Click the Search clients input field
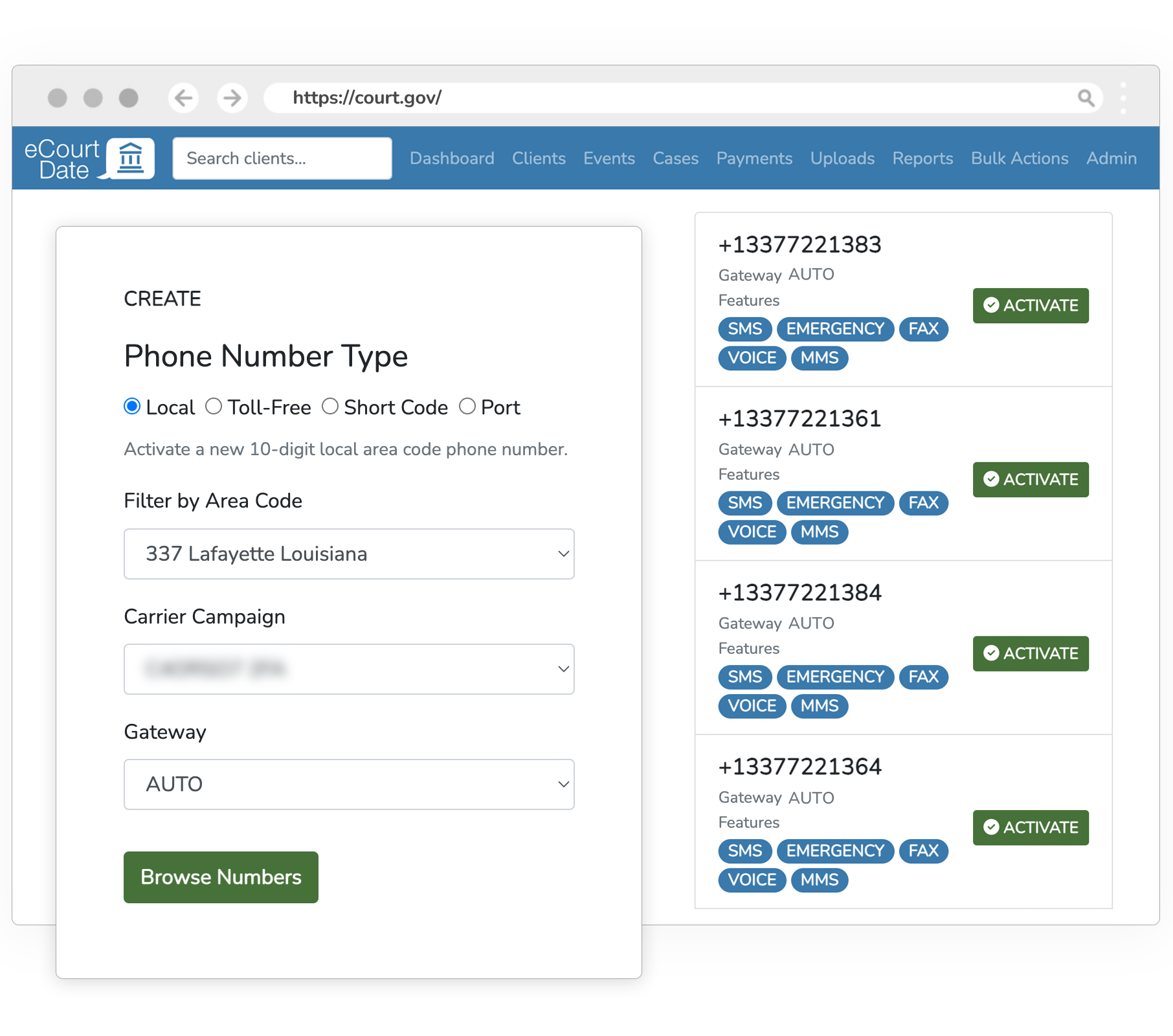Screen dimensions: 1173x1036 pos(282,159)
